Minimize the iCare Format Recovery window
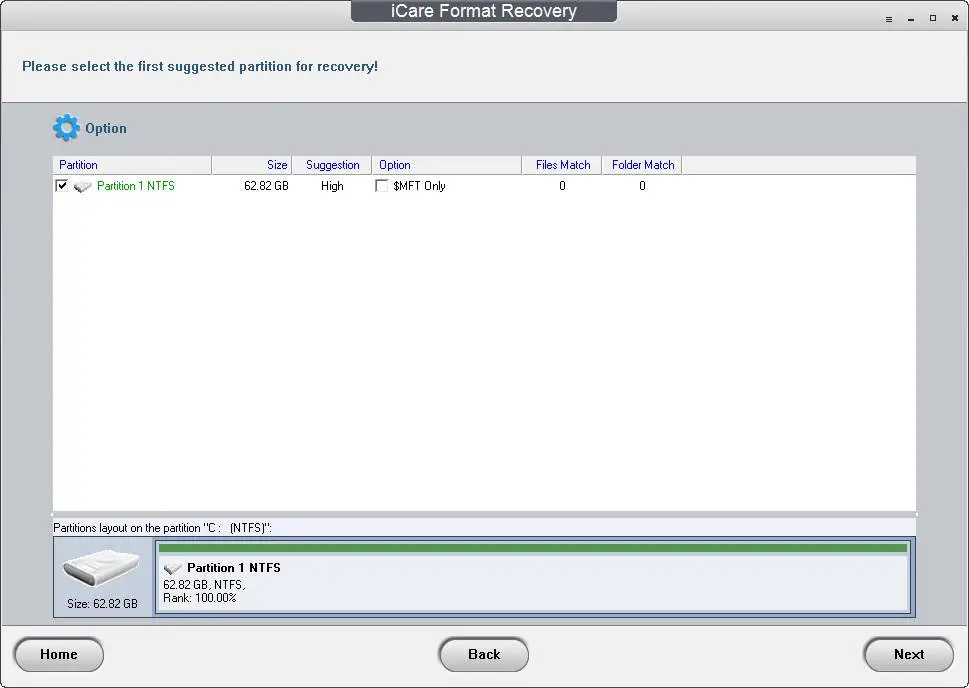969x688 pixels. (911, 19)
